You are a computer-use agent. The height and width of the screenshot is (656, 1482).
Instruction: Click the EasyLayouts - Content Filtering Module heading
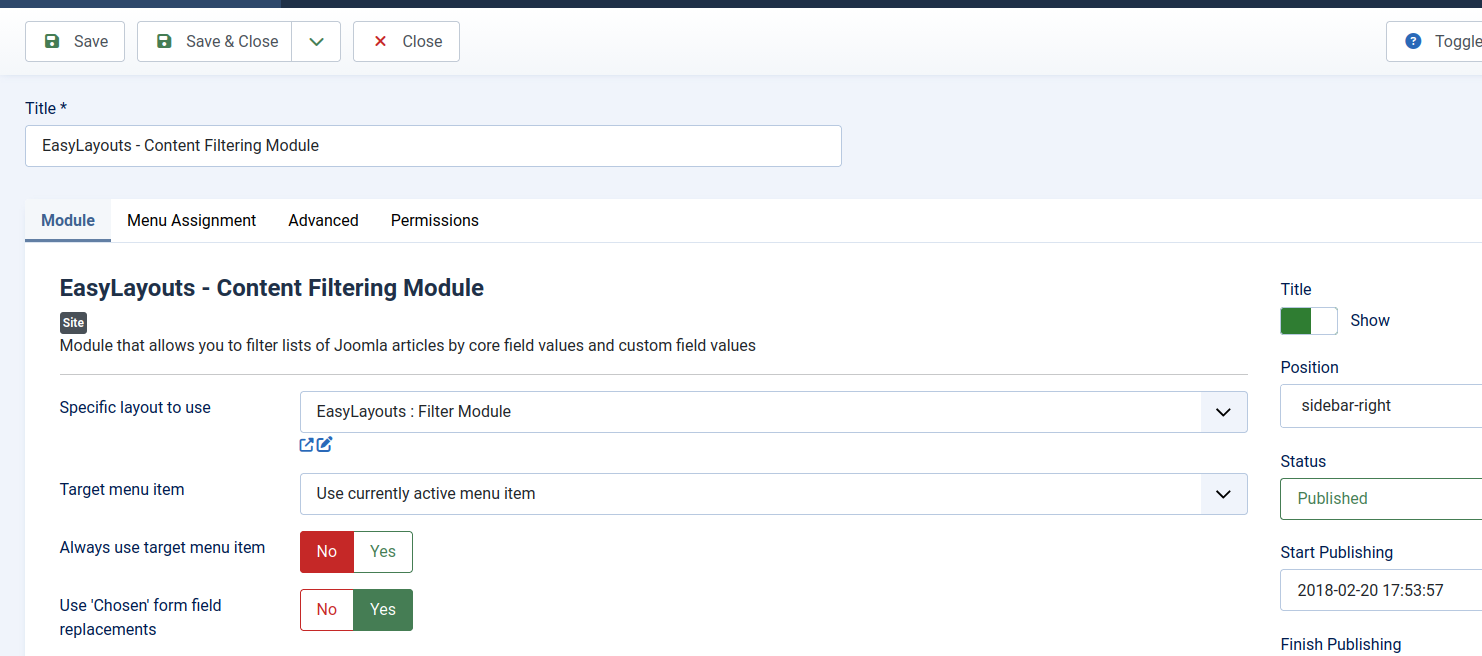(x=272, y=288)
